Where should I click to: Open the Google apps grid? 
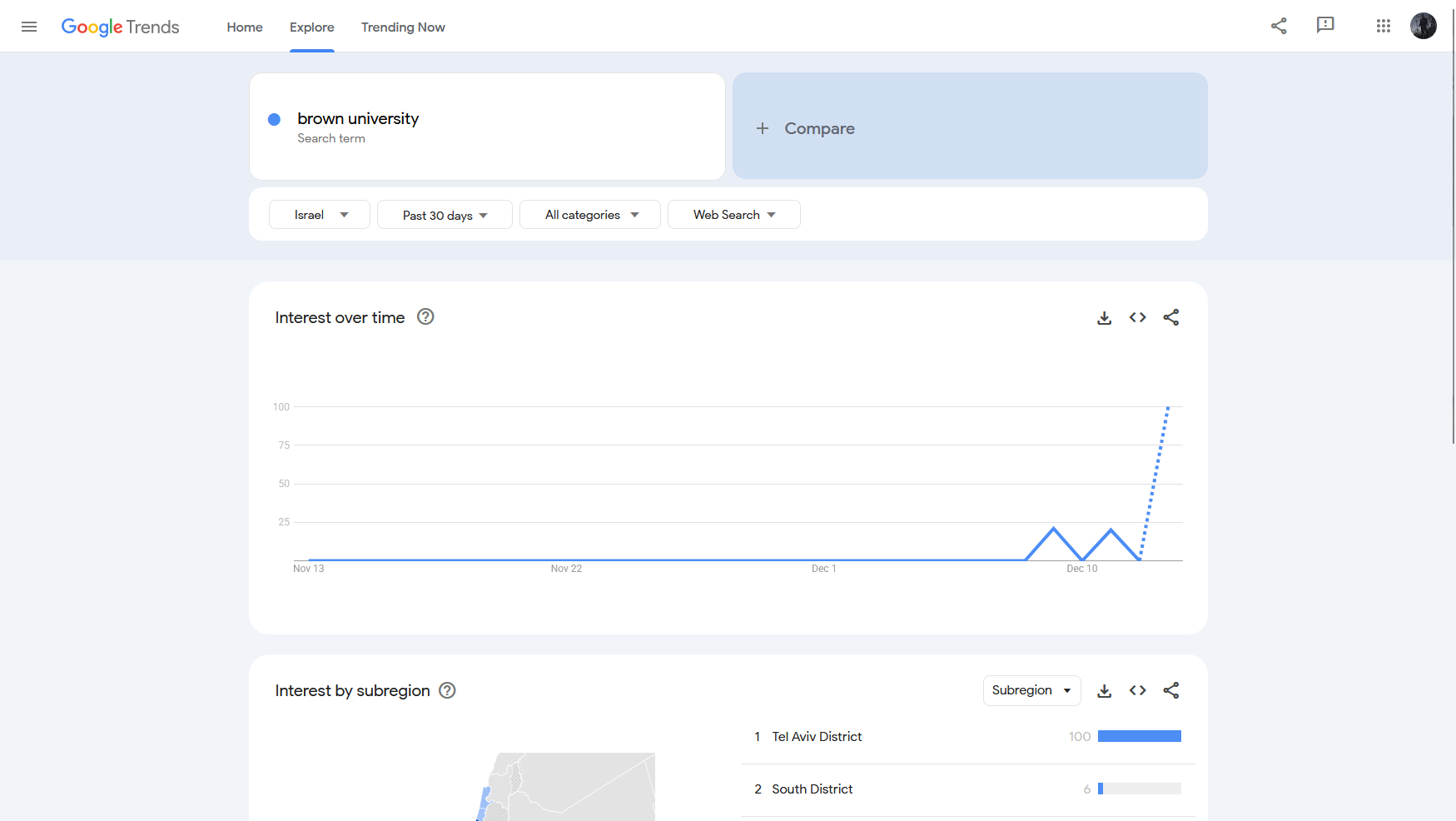[1384, 27]
